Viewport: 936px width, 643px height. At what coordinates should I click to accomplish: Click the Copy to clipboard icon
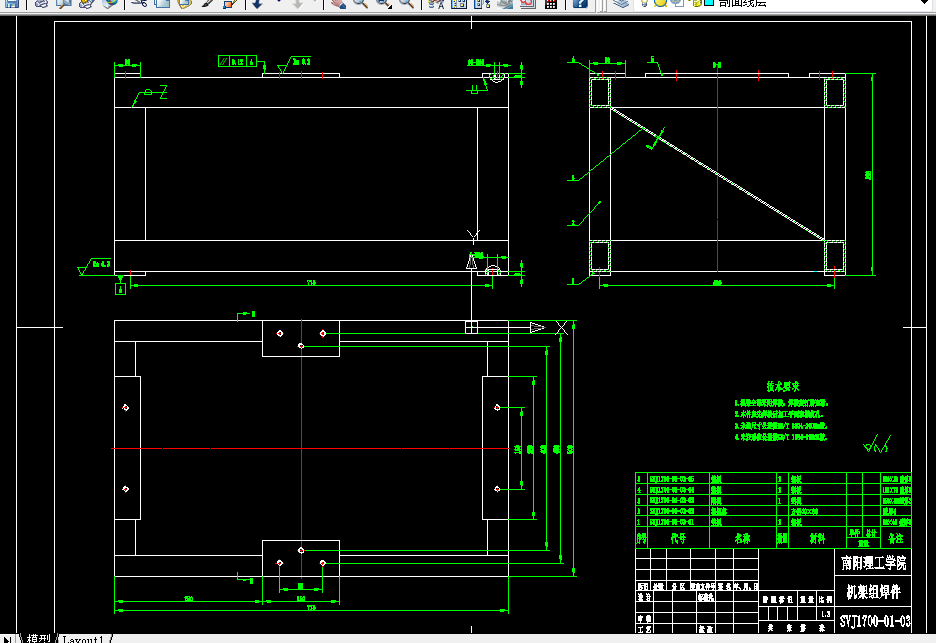[x=162, y=3]
